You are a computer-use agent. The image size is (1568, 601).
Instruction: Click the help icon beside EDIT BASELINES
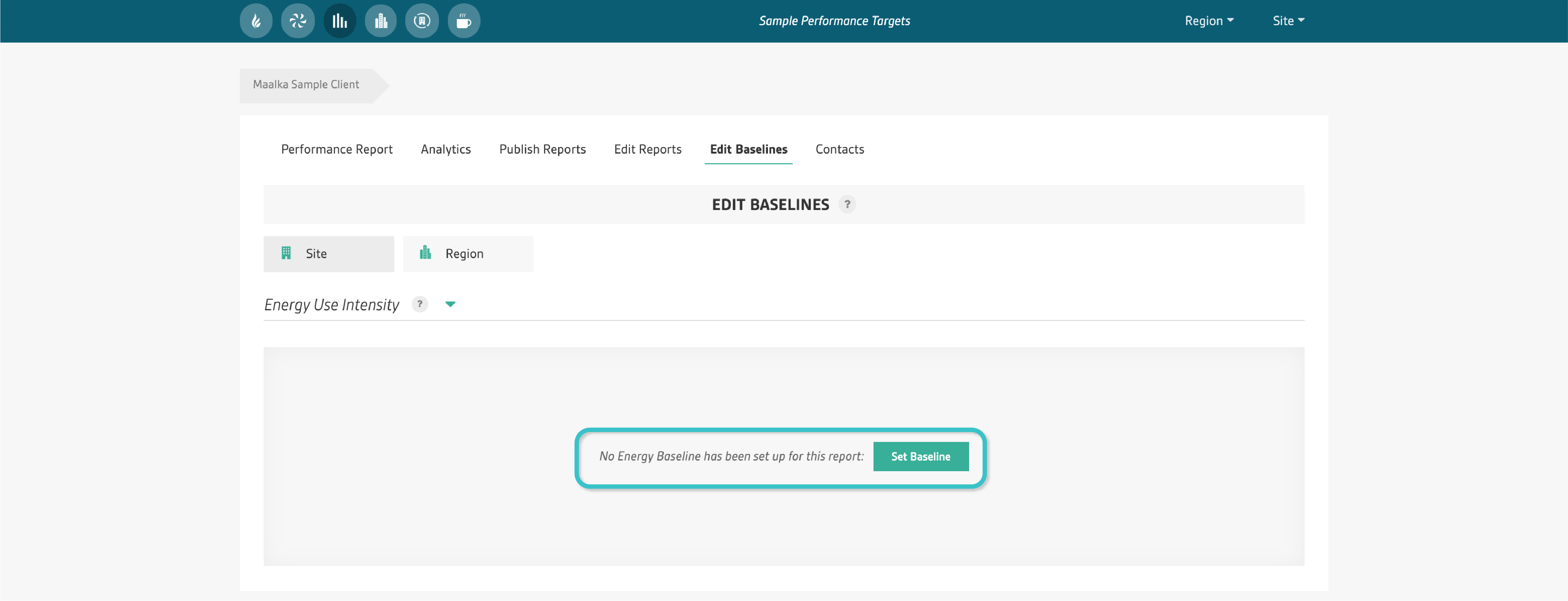tap(847, 205)
